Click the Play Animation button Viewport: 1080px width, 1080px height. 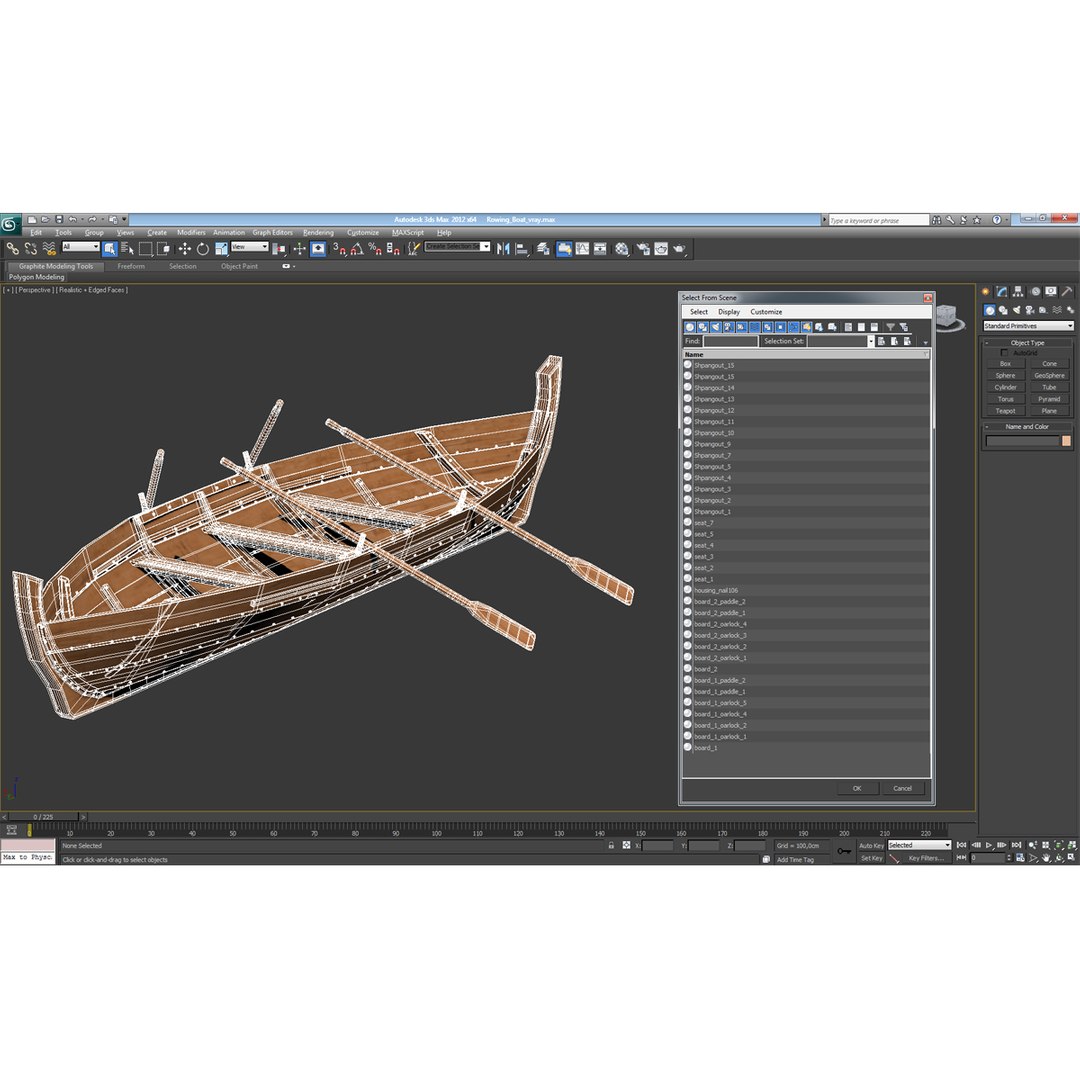click(989, 845)
